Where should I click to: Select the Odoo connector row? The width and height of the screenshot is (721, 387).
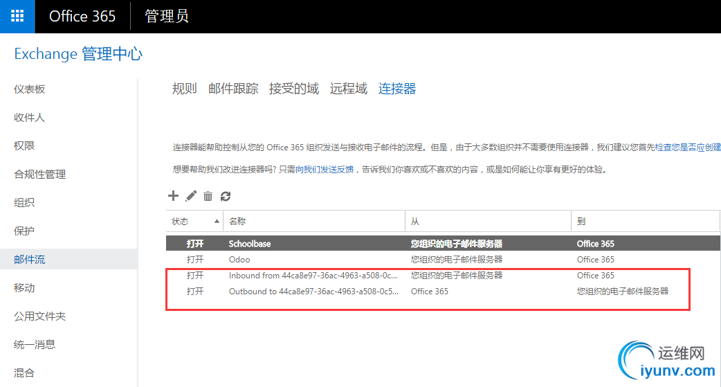tap(443, 260)
